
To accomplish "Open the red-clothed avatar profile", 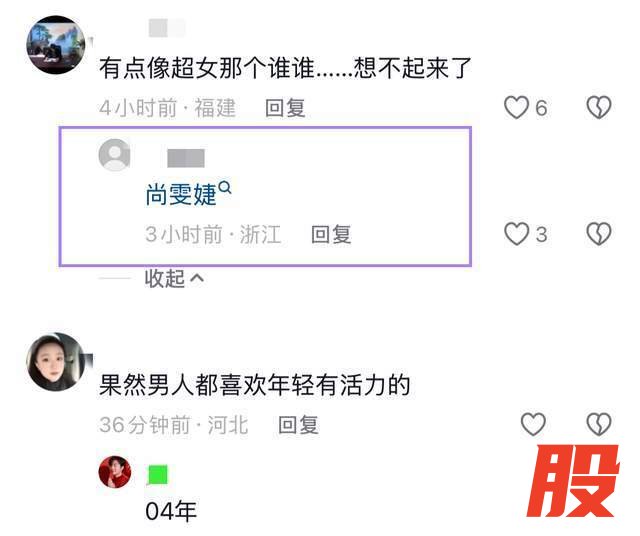I will pyautogui.click(x=115, y=472).
